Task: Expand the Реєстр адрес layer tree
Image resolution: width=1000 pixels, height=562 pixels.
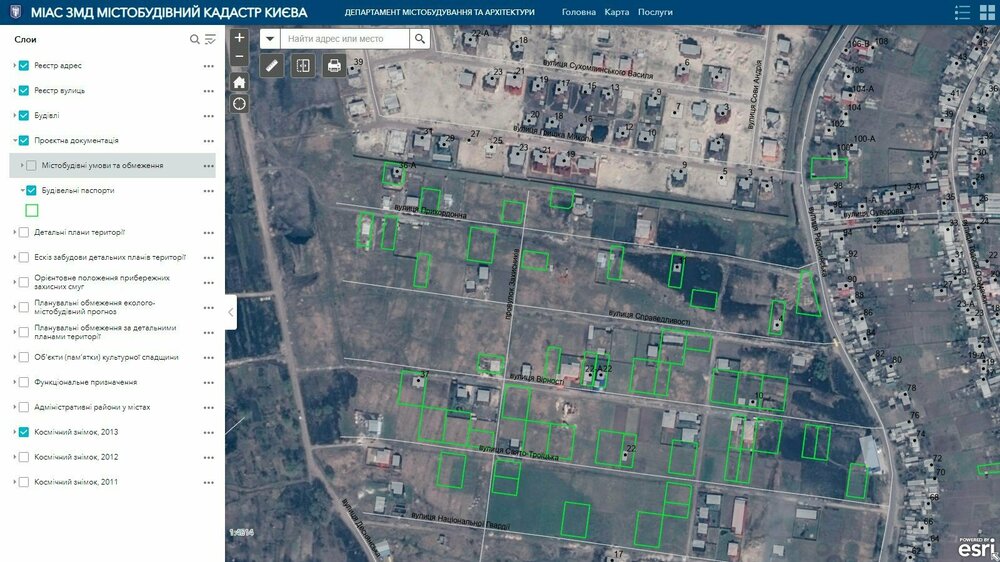Action: 15,65
